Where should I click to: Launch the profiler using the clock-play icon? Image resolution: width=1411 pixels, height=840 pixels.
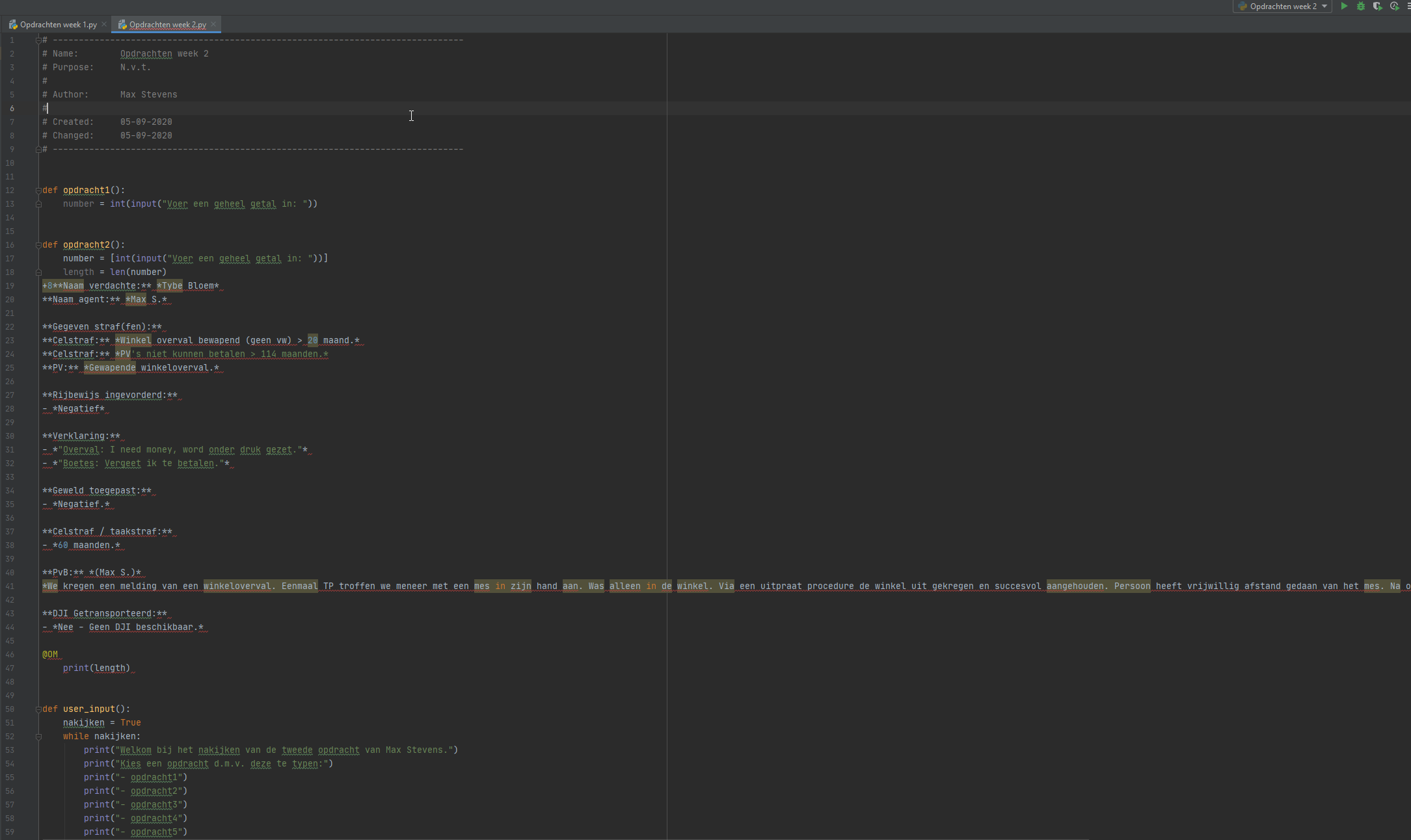pos(1394,7)
